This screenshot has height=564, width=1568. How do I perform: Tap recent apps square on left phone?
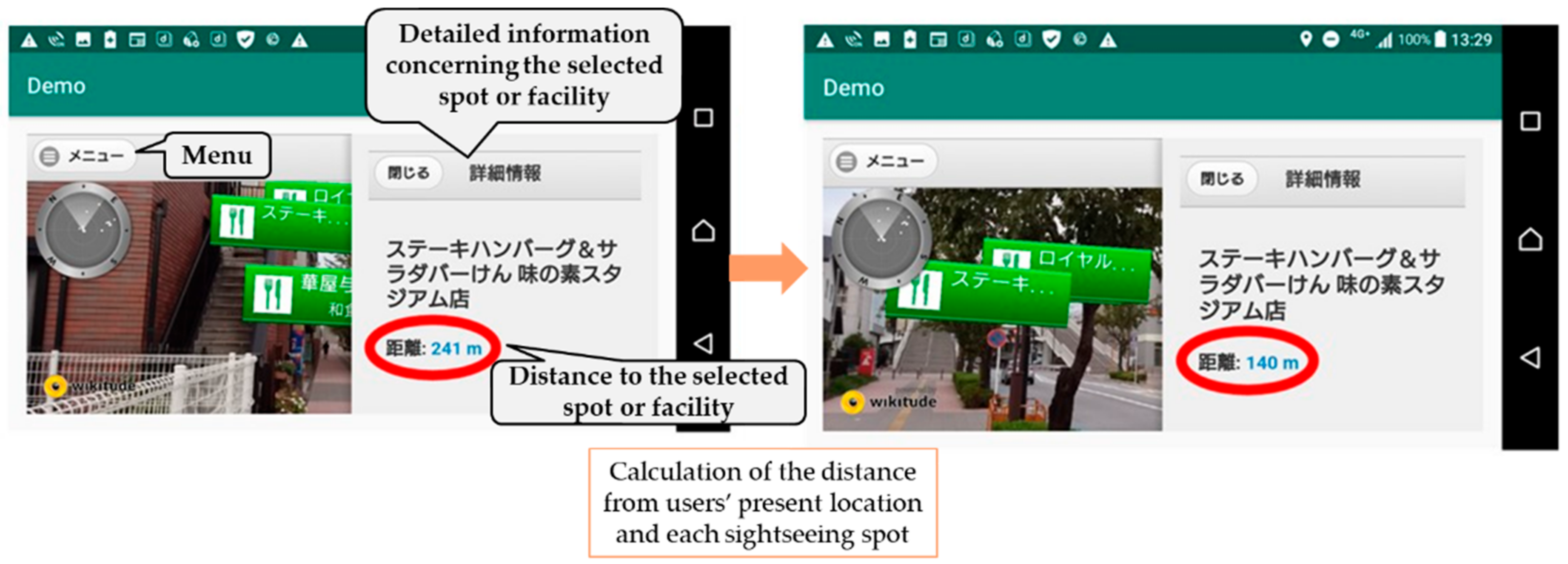click(x=703, y=117)
